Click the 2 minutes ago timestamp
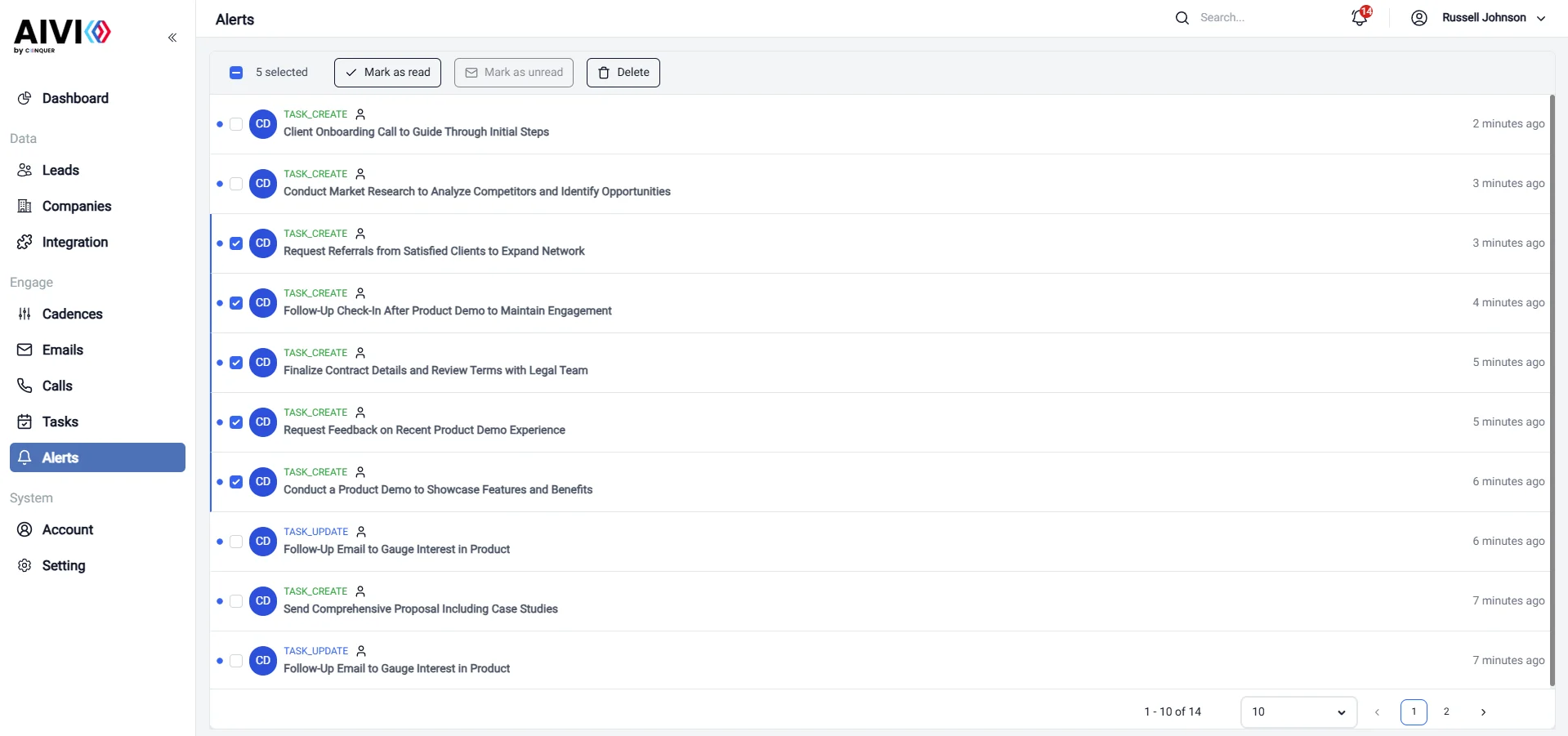This screenshot has height=736, width=1568. pyautogui.click(x=1508, y=124)
